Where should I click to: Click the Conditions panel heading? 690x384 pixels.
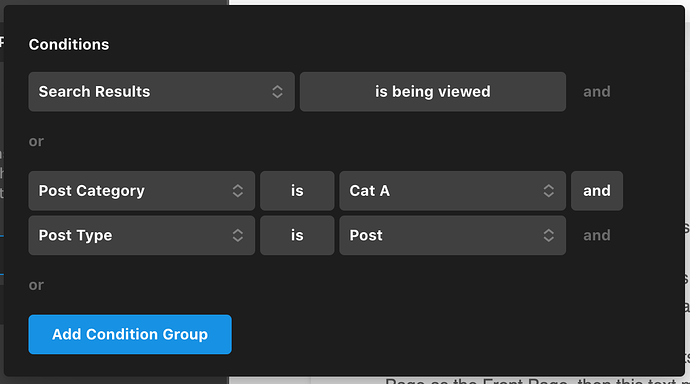pos(69,44)
